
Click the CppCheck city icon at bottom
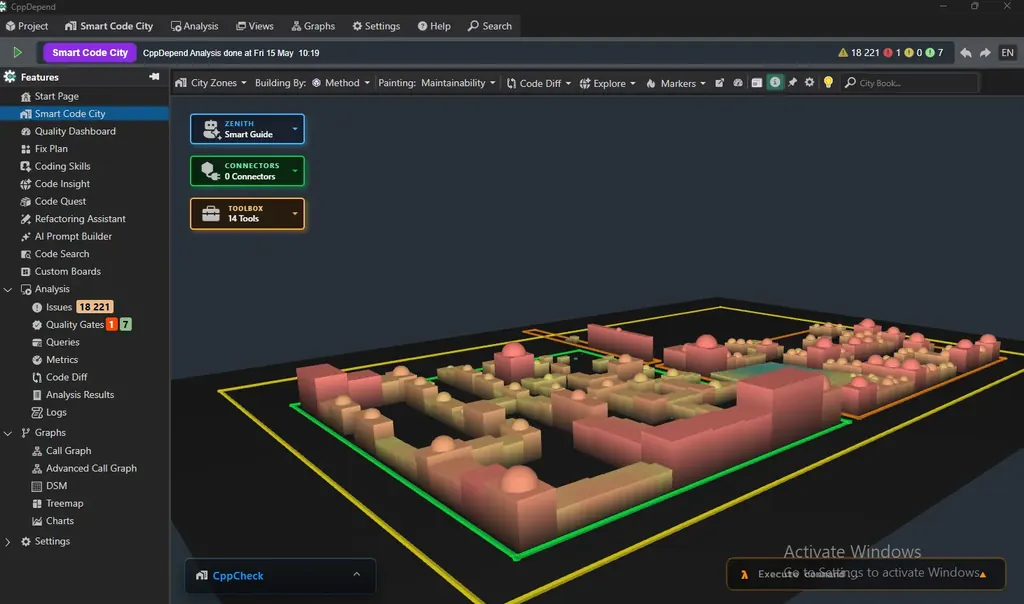click(202, 575)
